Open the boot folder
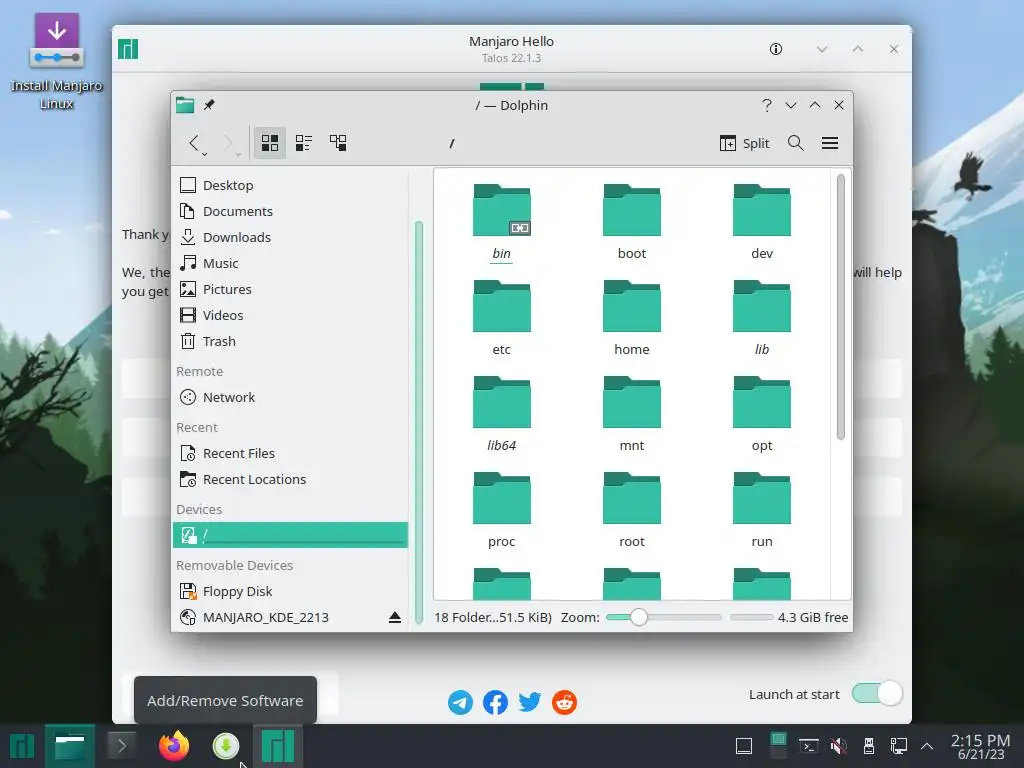This screenshot has height=768, width=1024. [632, 222]
